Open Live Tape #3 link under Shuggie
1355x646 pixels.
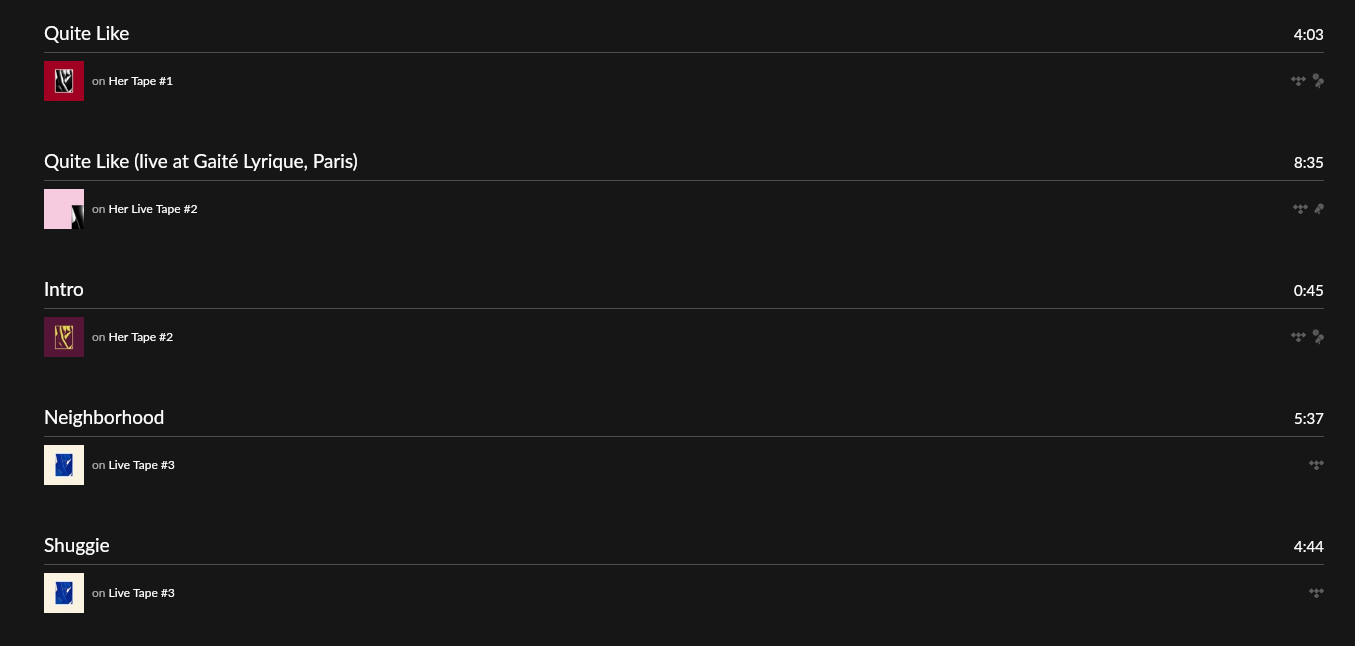click(142, 593)
